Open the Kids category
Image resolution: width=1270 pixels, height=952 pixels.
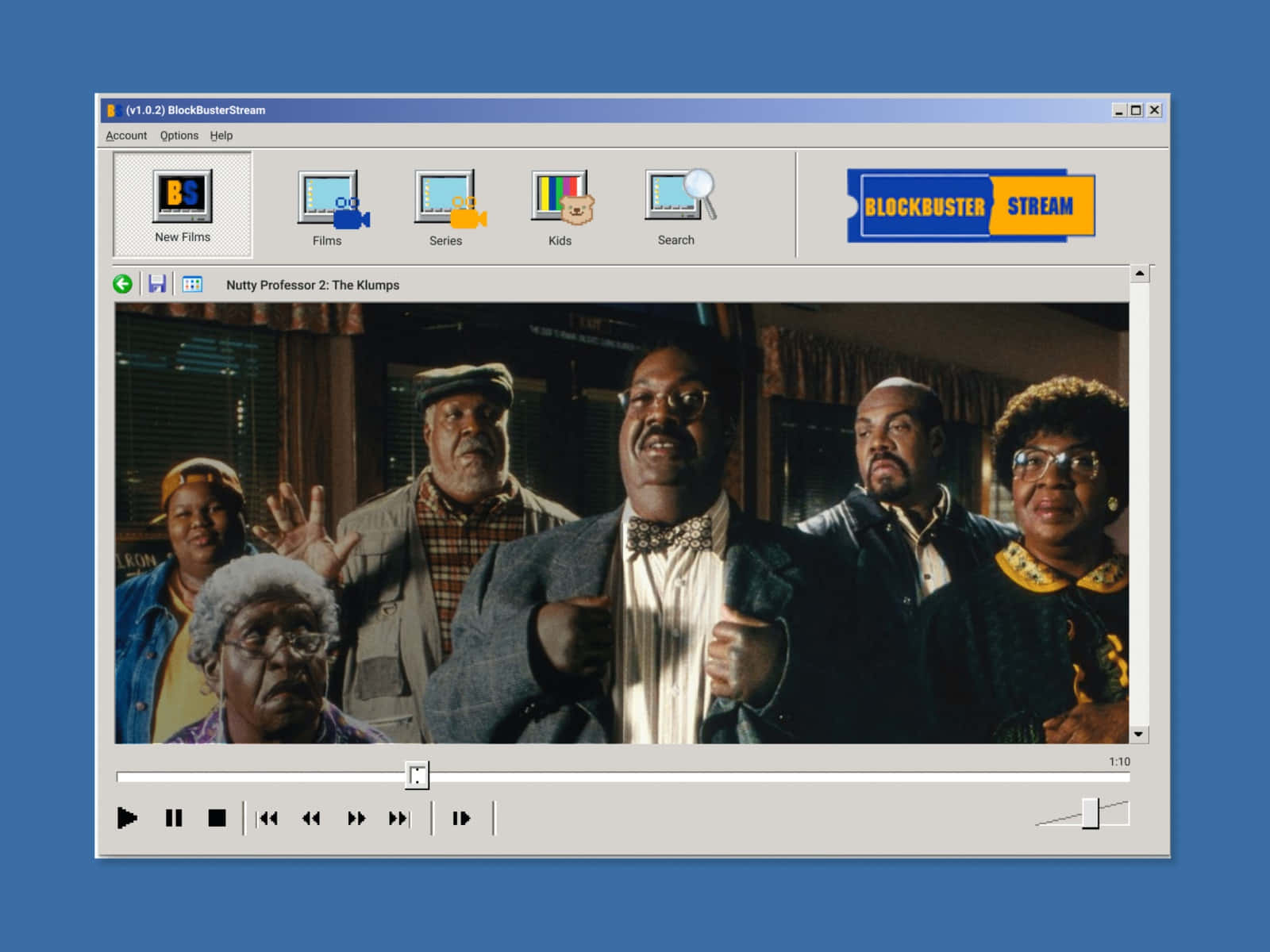pyautogui.click(x=561, y=208)
